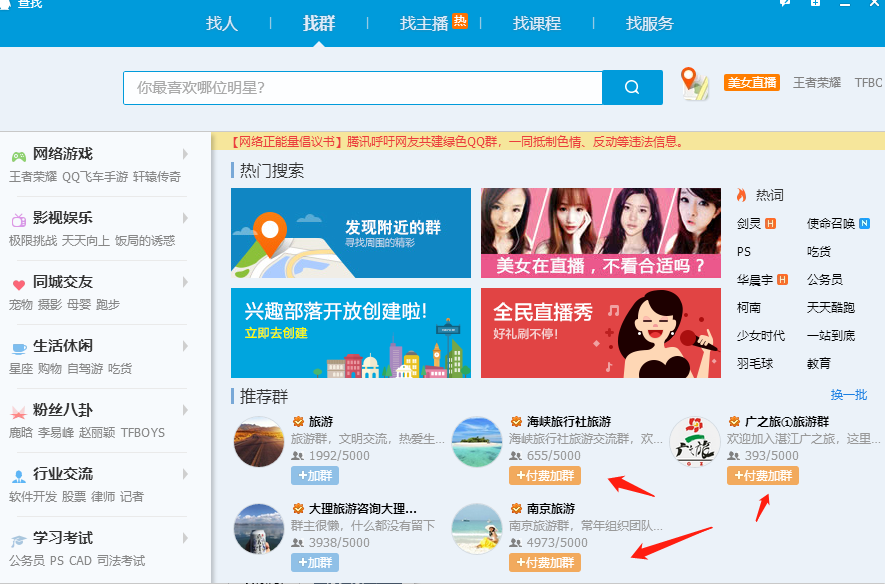This screenshot has height=584, width=885.
Task: Click 轩辕传奇 under 网络游戏
Action: (157, 177)
